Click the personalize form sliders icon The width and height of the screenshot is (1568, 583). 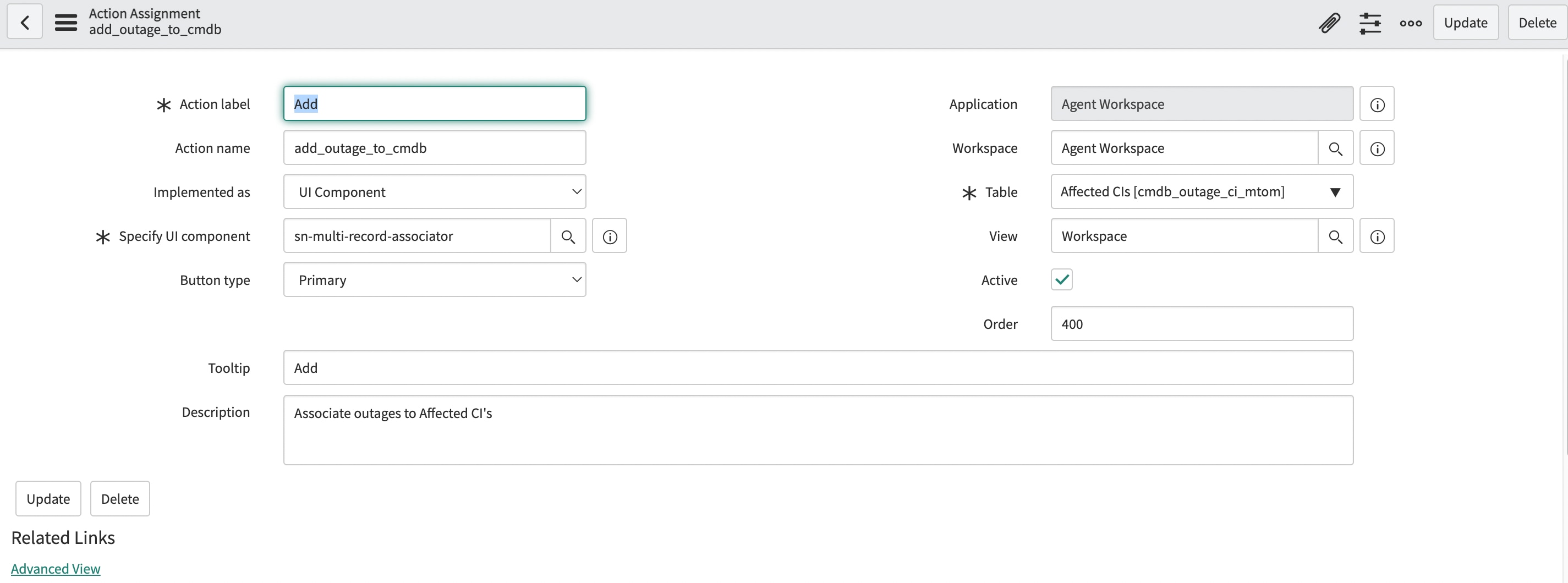1371,23
